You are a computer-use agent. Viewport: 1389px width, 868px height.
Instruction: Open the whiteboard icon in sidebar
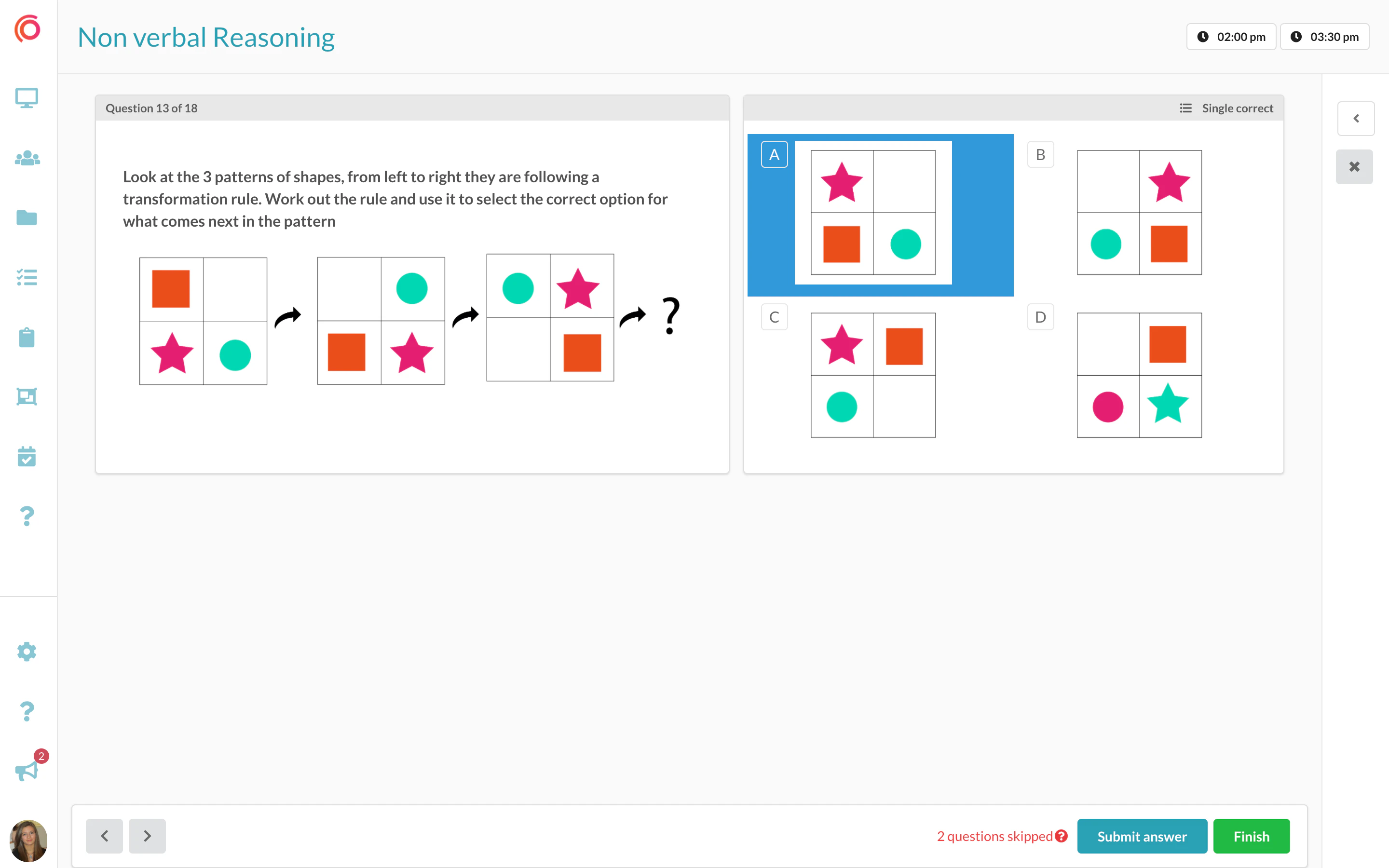point(27,397)
